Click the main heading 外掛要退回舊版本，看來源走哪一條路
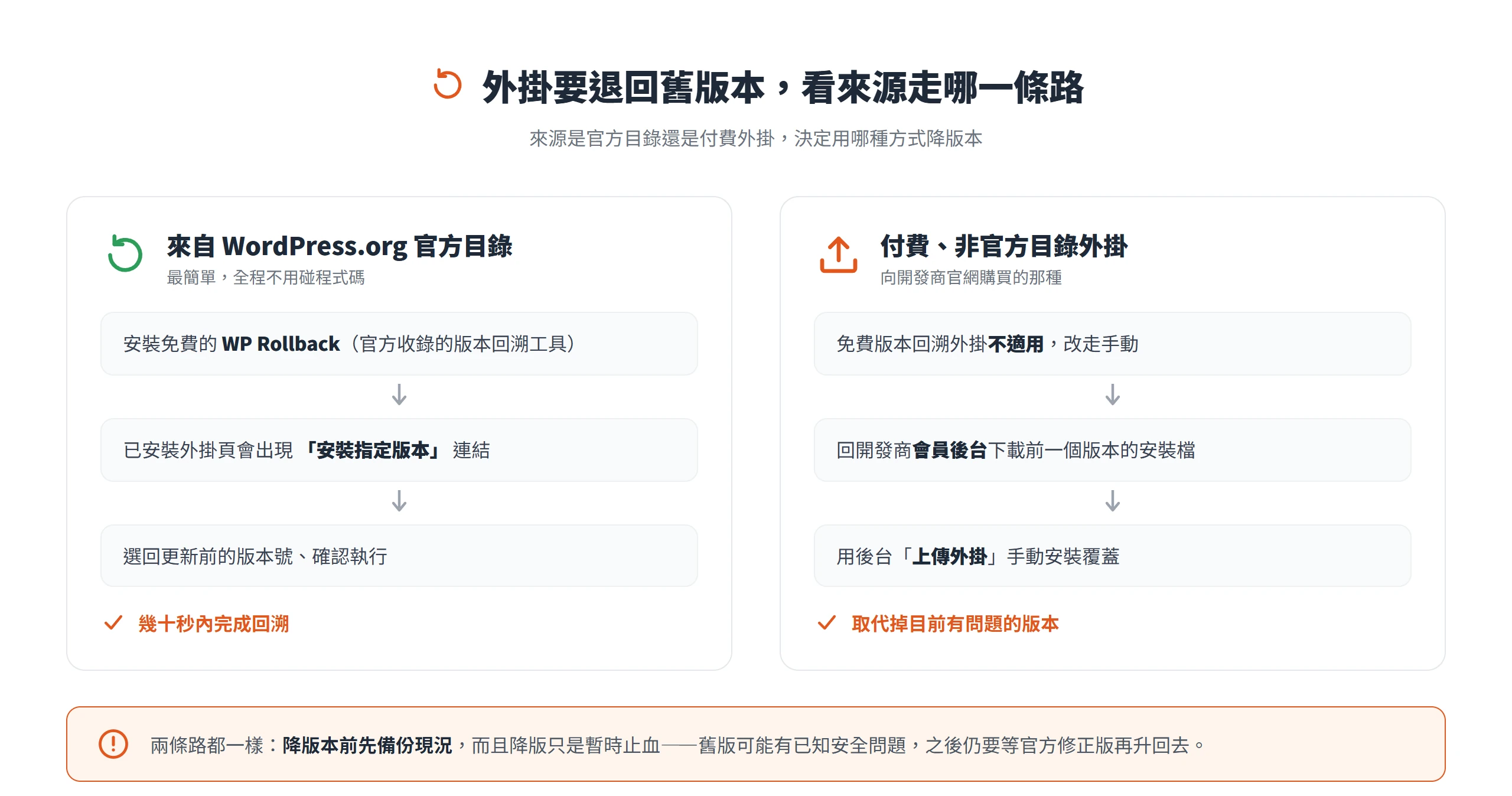This screenshot has height=796, width=1512. (x=783, y=87)
